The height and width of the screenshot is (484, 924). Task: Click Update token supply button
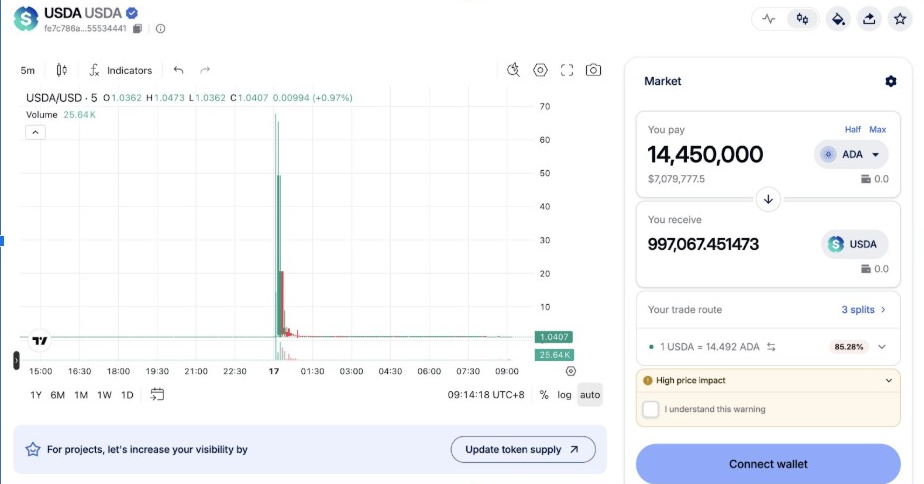(522, 450)
